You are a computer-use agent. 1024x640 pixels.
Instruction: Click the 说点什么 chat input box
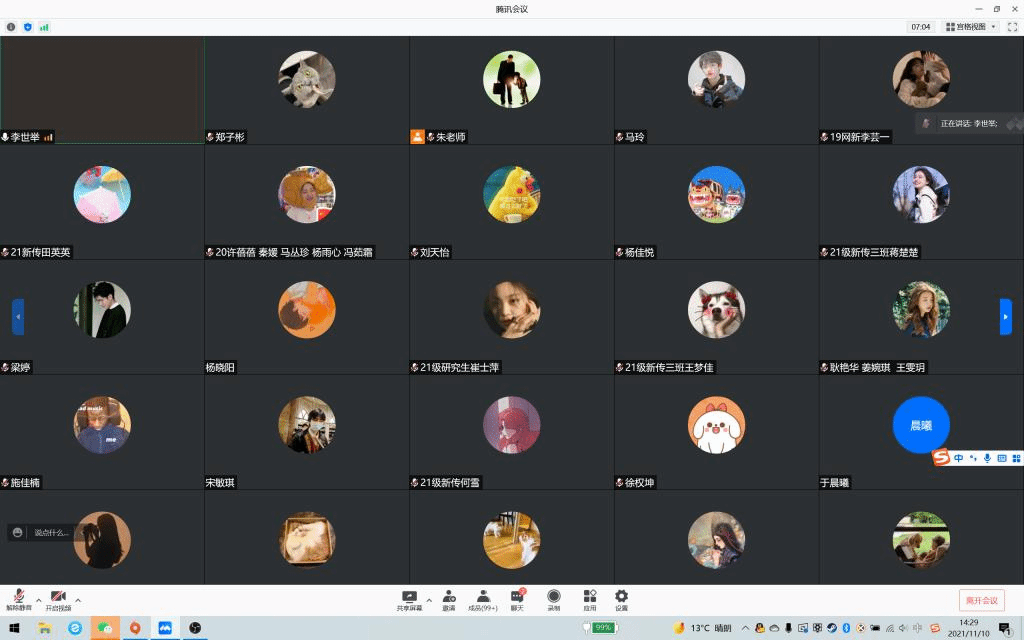coord(50,533)
